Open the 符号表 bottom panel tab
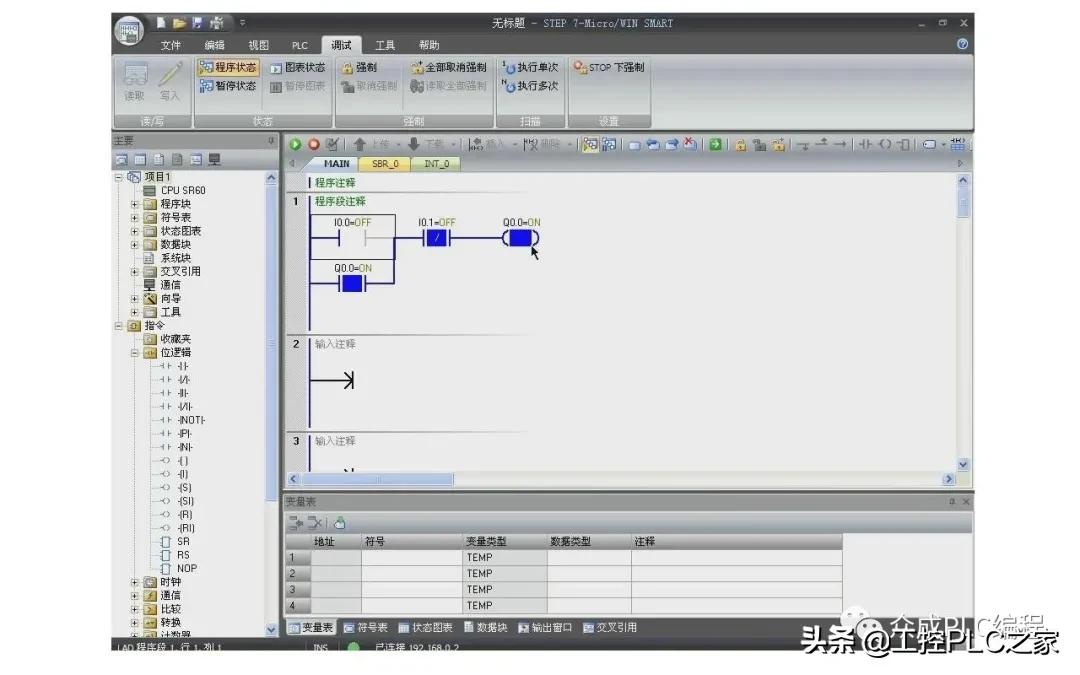The width and height of the screenshot is (1080, 675). [x=366, y=627]
